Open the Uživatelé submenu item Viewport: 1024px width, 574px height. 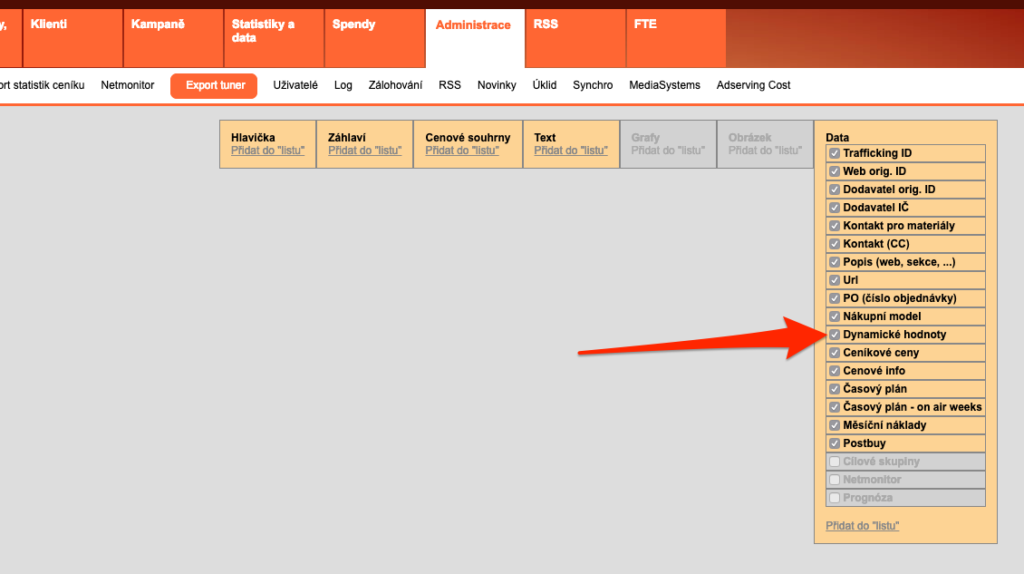(295, 86)
